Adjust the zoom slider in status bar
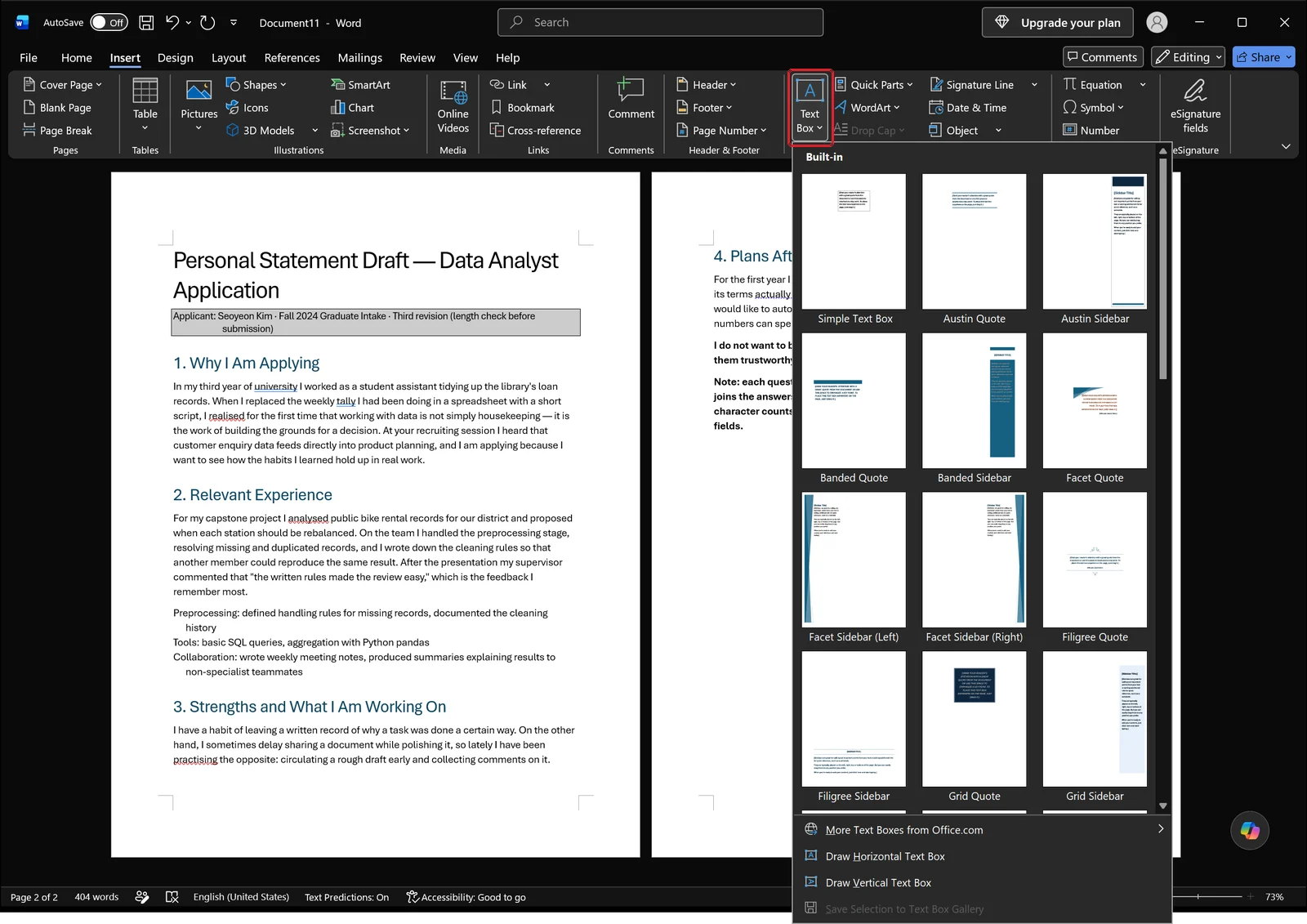Image resolution: width=1307 pixels, height=924 pixels. pyautogui.click(x=1198, y=897)
